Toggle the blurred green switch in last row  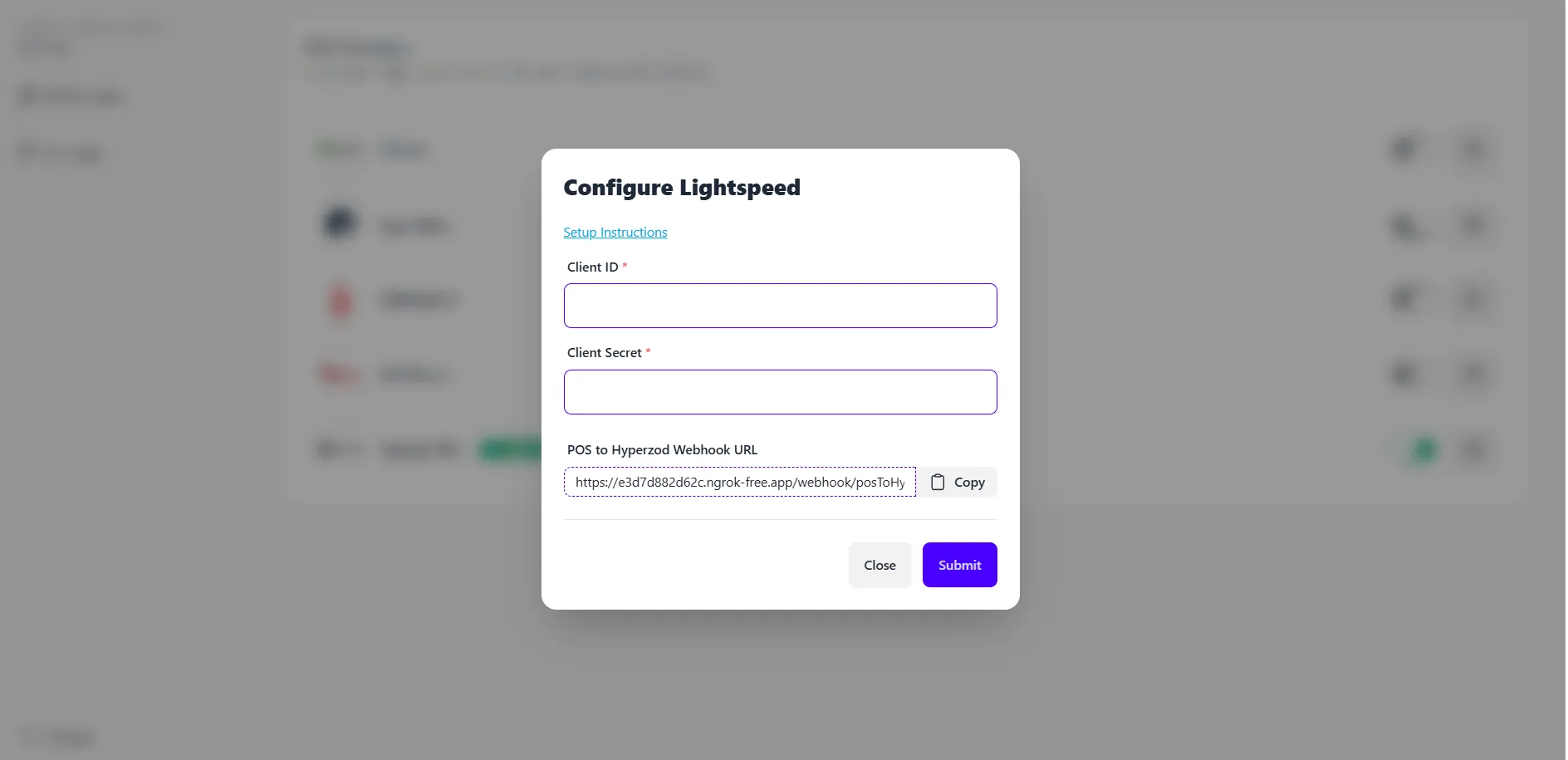pyautogui.click(x=1423, y=449)
